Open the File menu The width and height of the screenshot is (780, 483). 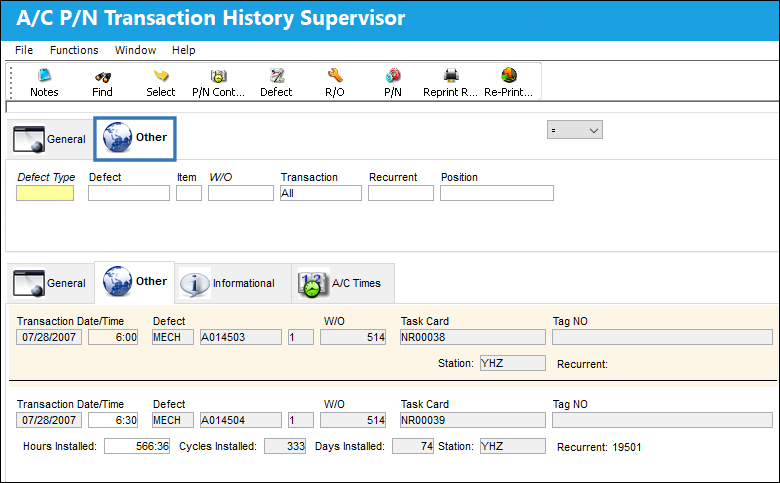tap(24, 50)
